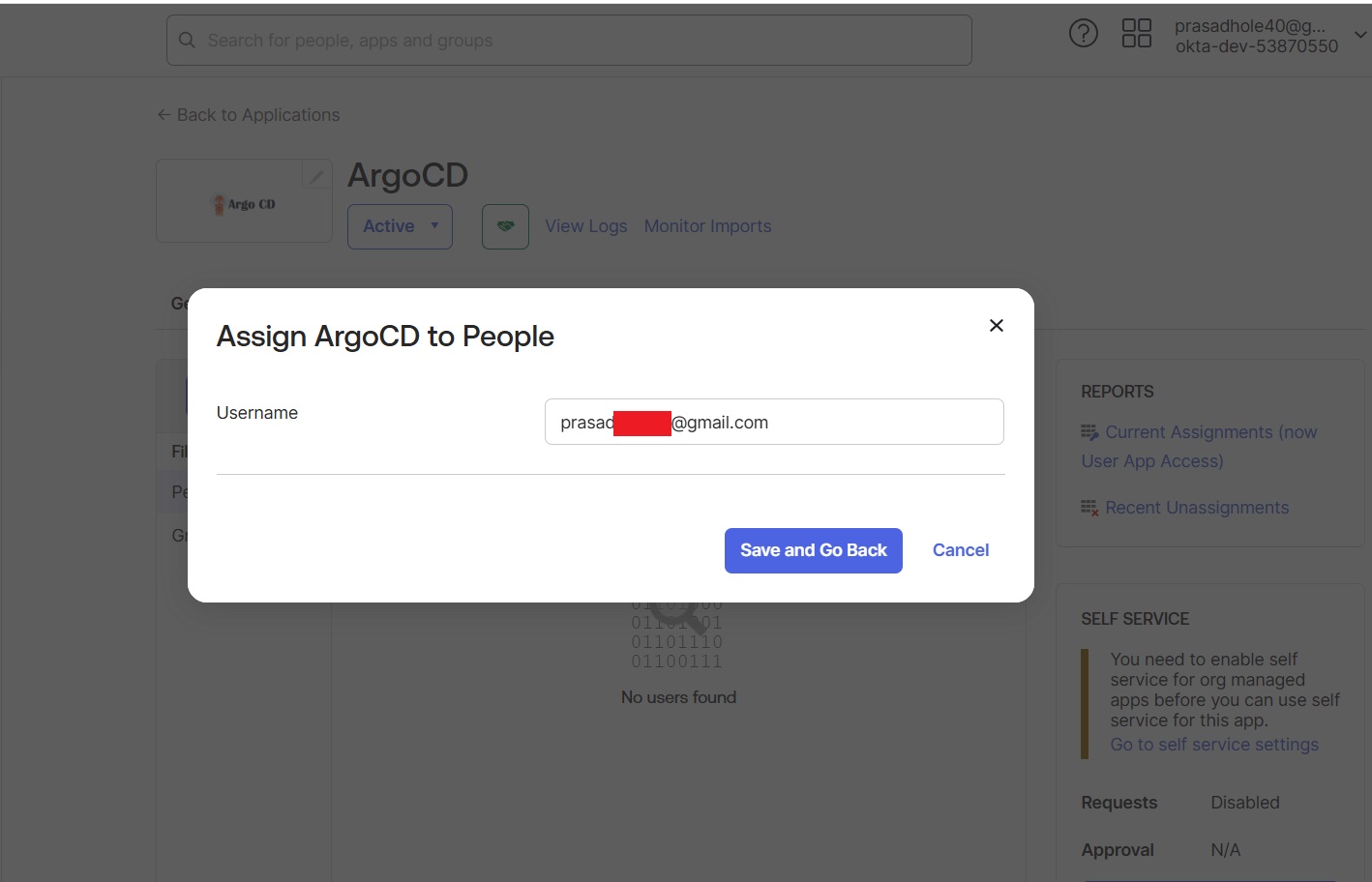Select the Monitor Imports menu item
The width and height of the screenshot is (1372, 882).
pyautogui.click(x=707, y=225)
